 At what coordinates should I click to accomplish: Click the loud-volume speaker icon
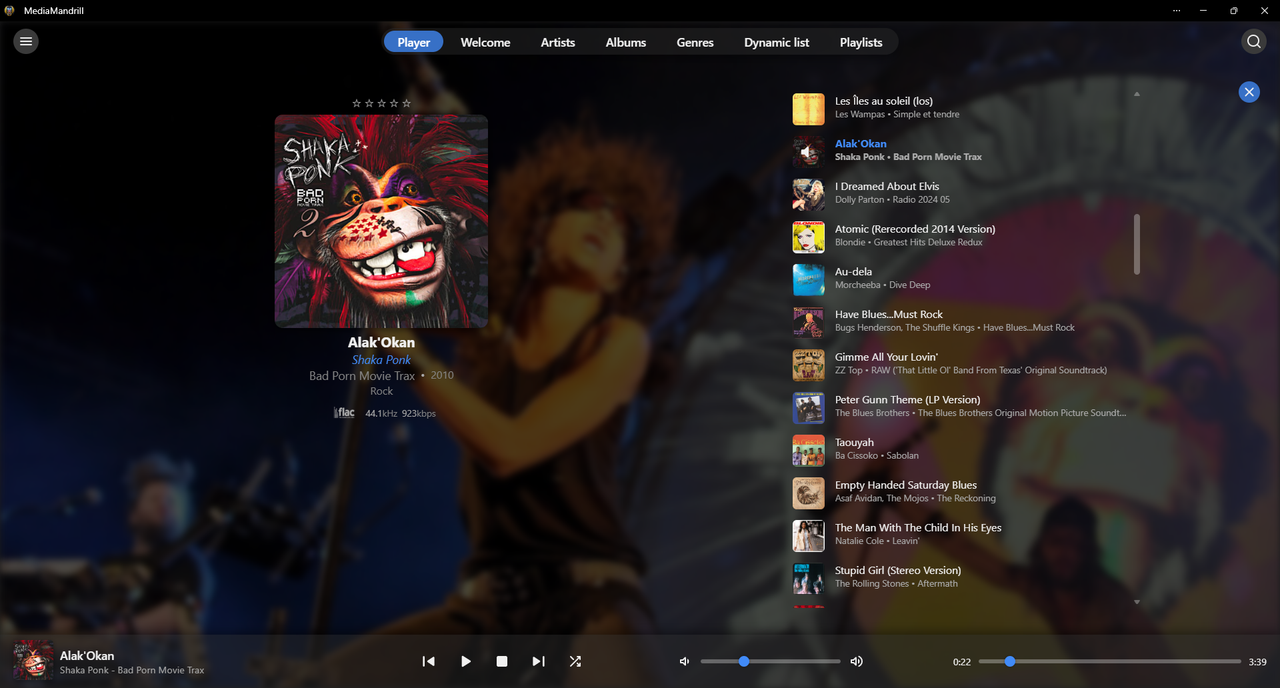[x=856, y=661]
